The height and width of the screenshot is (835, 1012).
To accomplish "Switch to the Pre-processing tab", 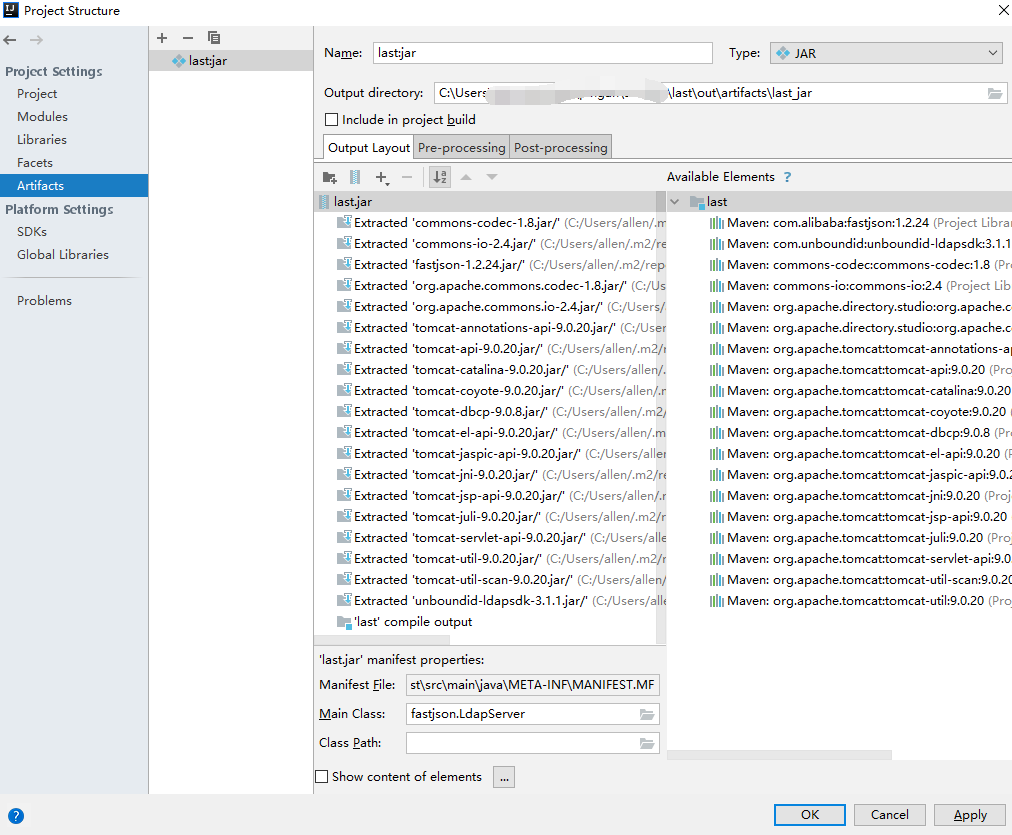I will click(x=461, y=146).
